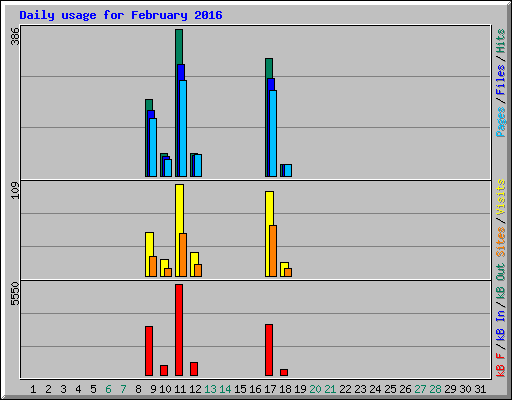512x400 pixels.
Task: Click the cyan Pages bar for day 17
Action: 273,133
